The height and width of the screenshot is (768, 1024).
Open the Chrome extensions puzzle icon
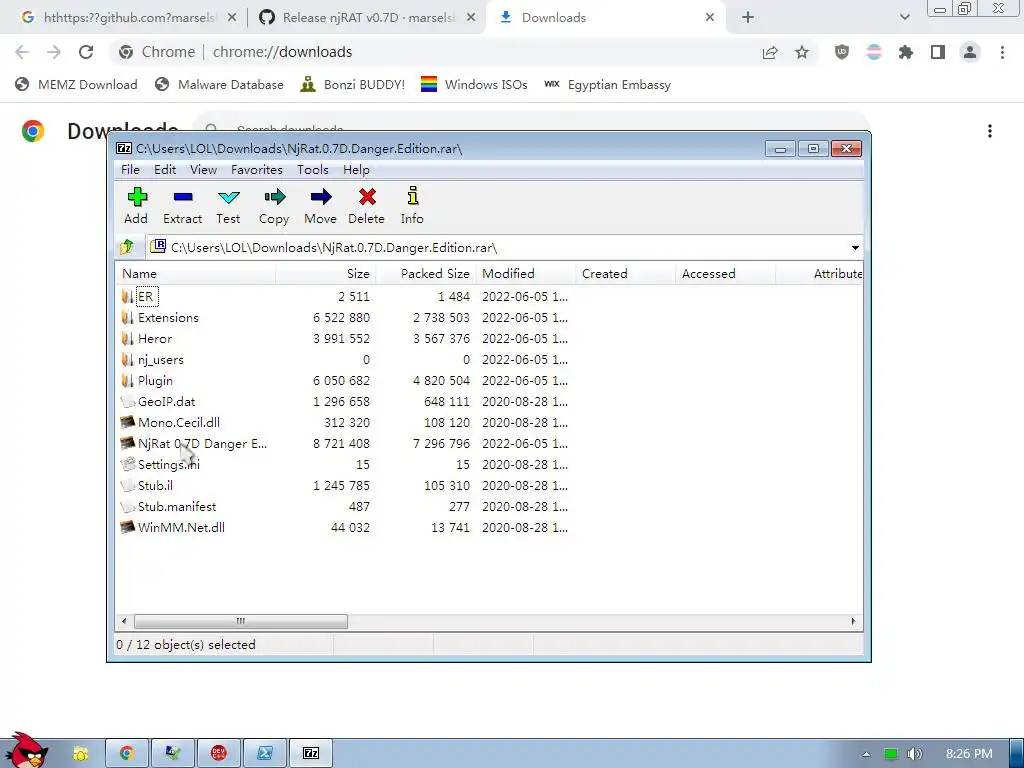point(906,52)
